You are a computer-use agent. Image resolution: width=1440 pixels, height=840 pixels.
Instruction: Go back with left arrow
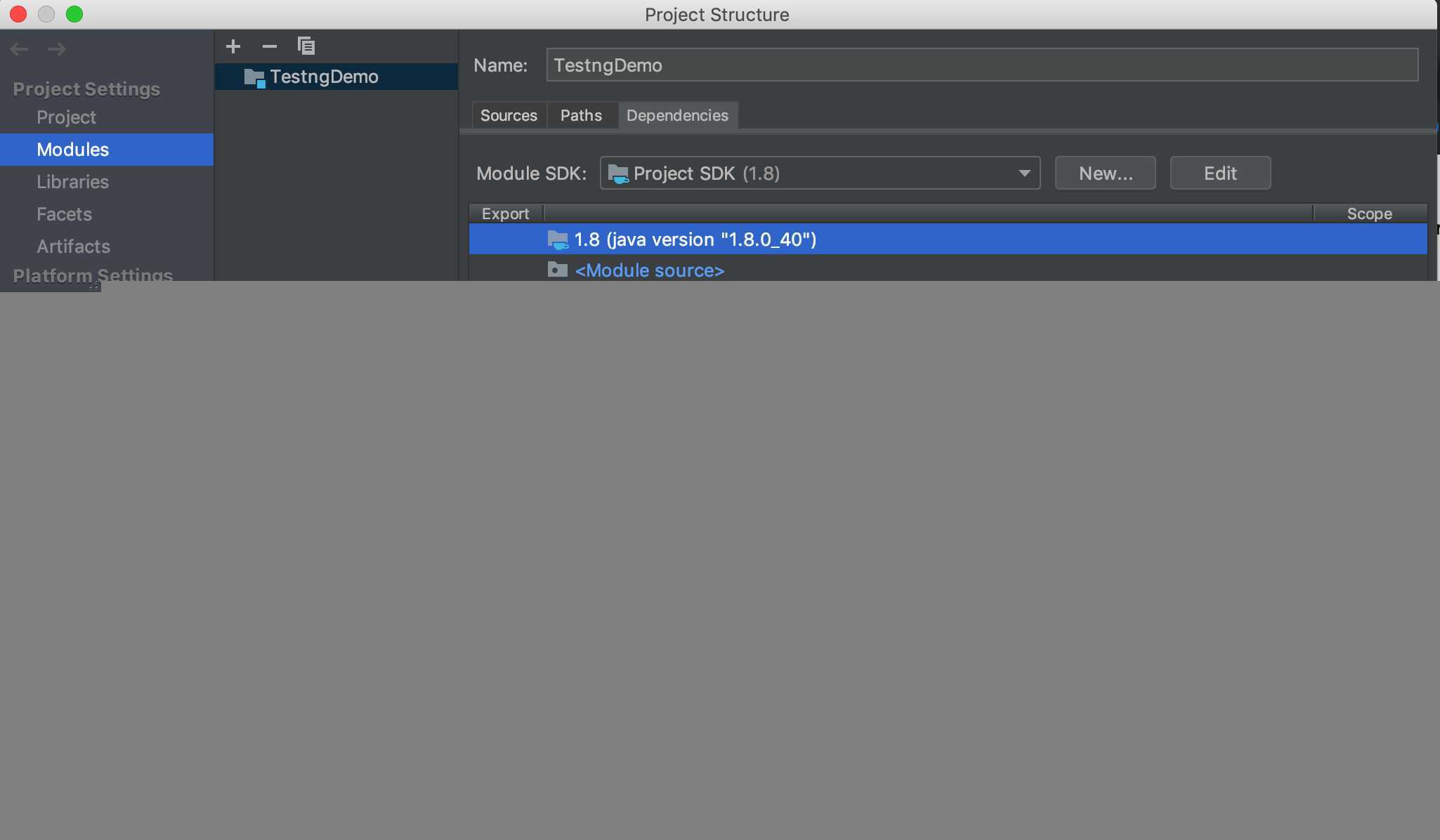19,49
